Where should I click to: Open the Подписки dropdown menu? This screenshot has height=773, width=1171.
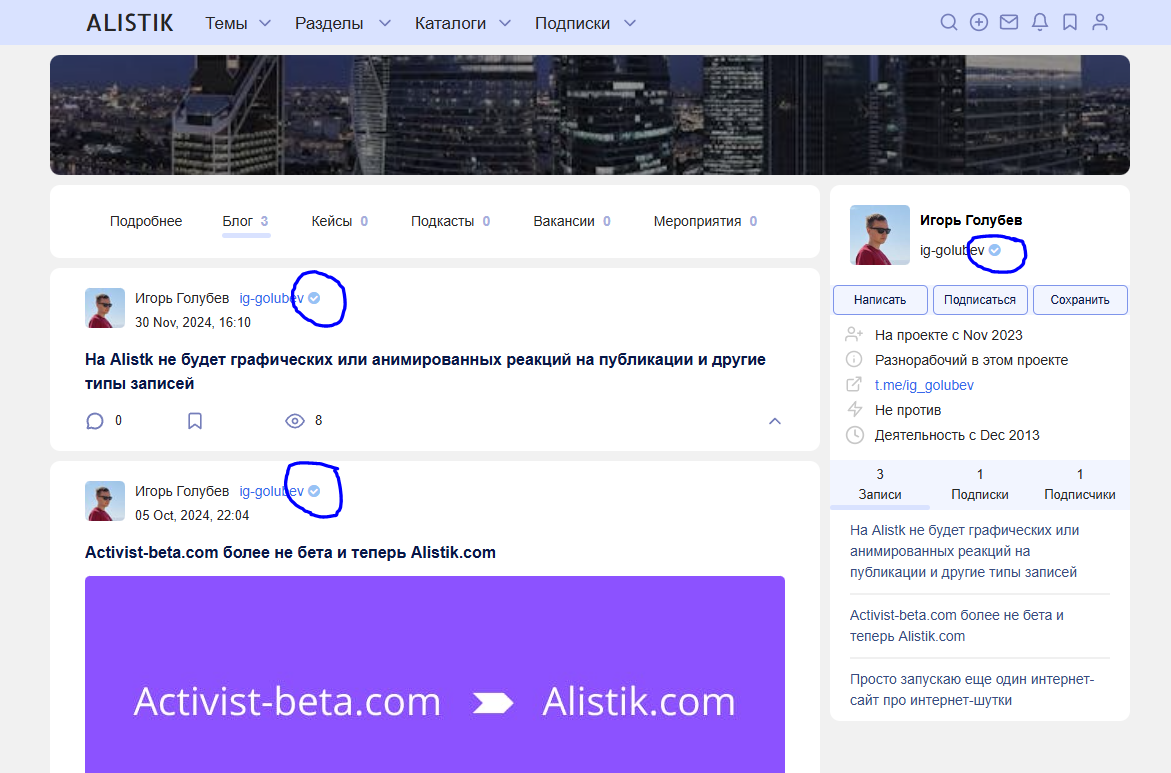[x=585, y=23]
